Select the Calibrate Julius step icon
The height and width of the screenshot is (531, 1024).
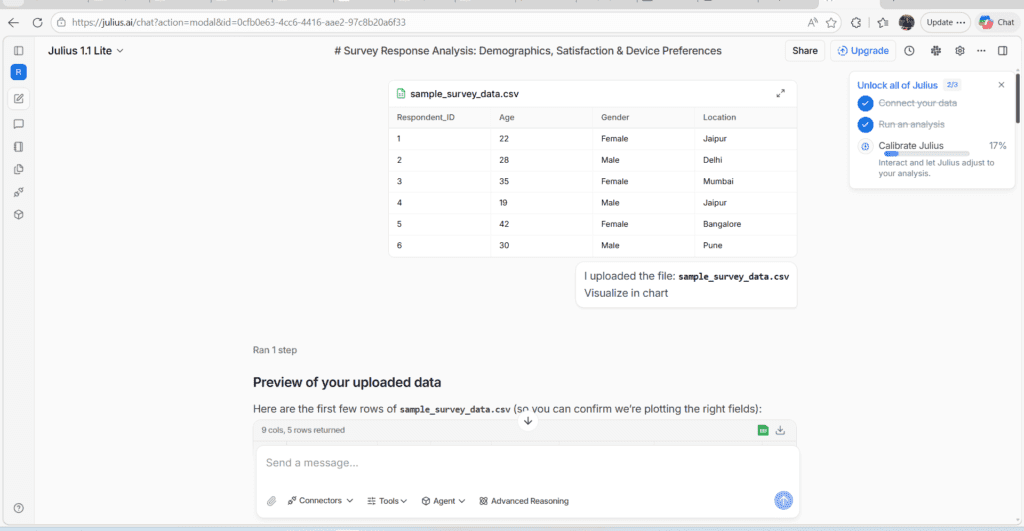pos(865,146)
